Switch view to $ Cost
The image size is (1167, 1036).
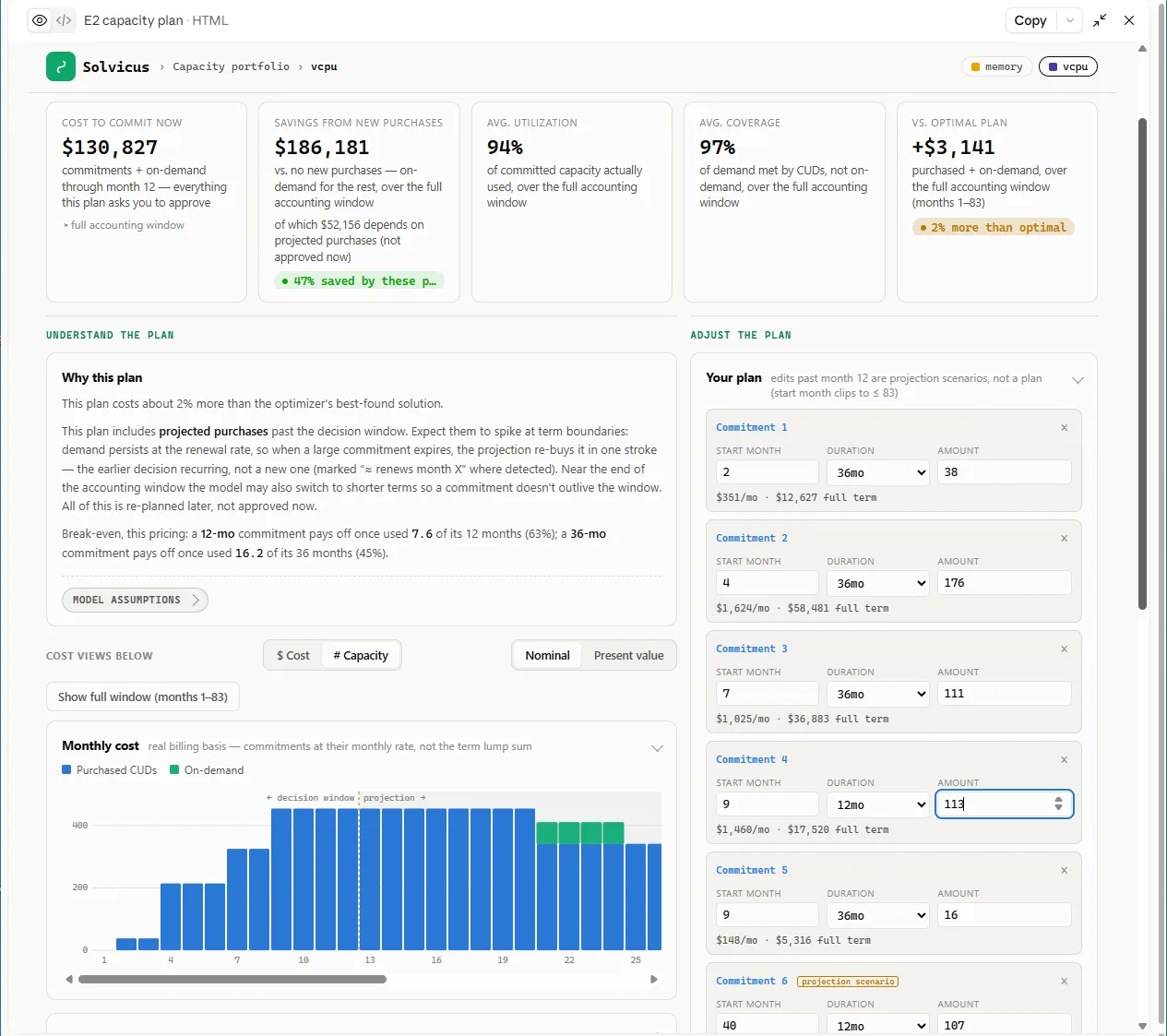(x=293, y=655)
